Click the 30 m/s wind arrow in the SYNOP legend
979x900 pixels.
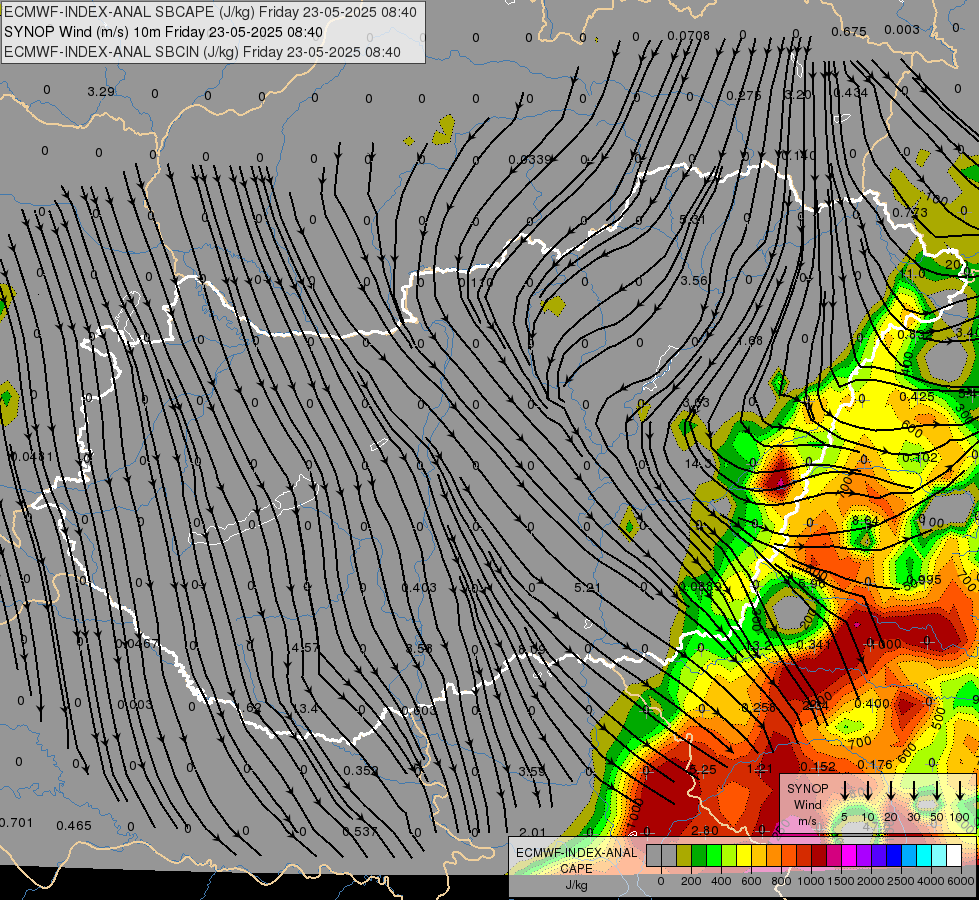(913, 789)
